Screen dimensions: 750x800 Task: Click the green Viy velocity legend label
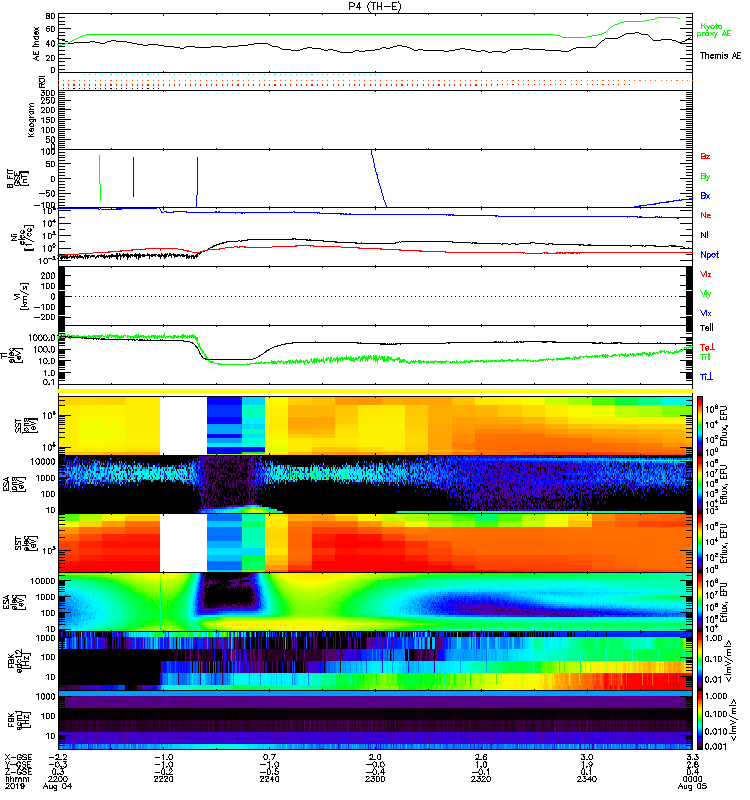[705, 294]
